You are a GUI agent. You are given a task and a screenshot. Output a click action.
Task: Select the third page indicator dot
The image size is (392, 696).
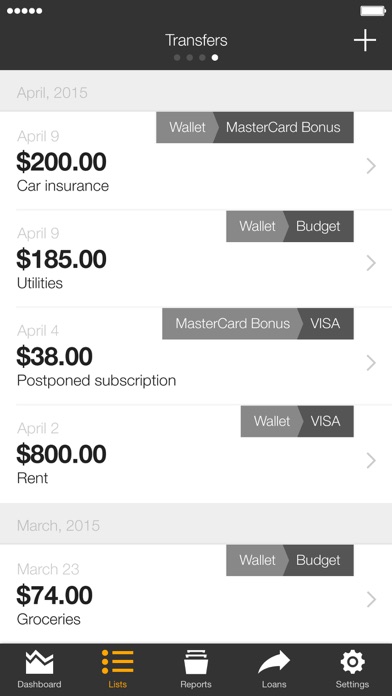click(x=202, y=58)
